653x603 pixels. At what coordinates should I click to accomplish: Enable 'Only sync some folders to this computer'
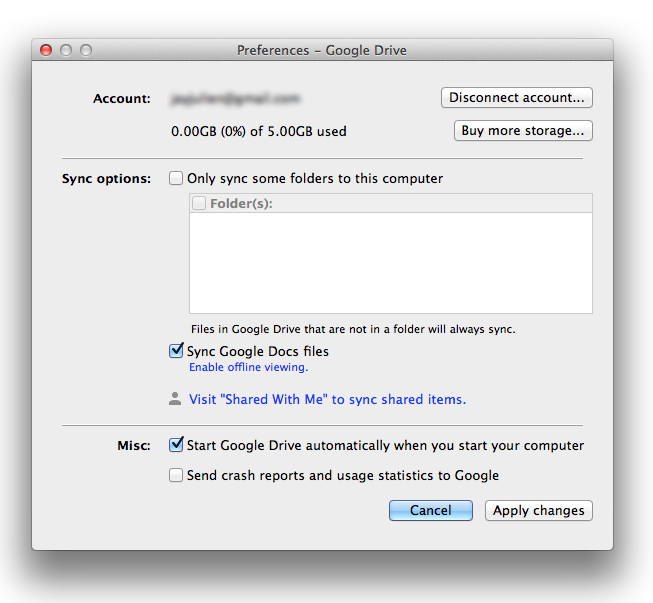[177, 179]
